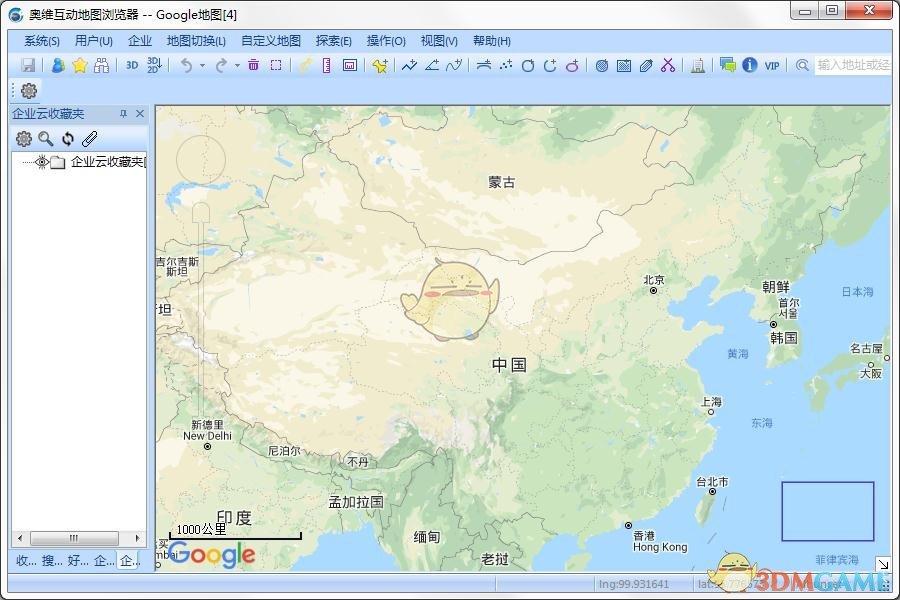Viewport: 900px width, 600px height.
Task: Click the VIP toolbar icon
Action: [771, 65]
